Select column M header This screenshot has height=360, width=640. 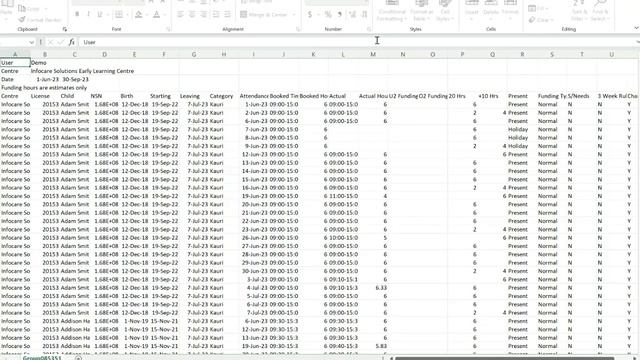click(x=373, y=54)
